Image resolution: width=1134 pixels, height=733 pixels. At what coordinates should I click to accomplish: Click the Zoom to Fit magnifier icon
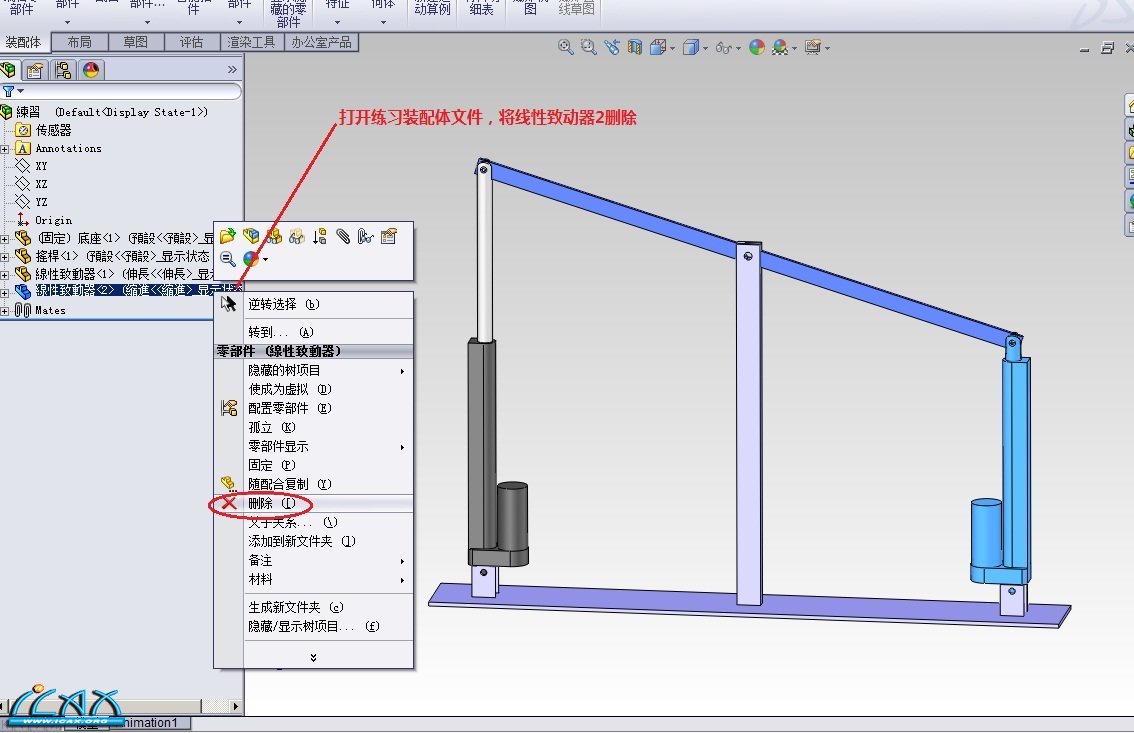pos(565,47)
